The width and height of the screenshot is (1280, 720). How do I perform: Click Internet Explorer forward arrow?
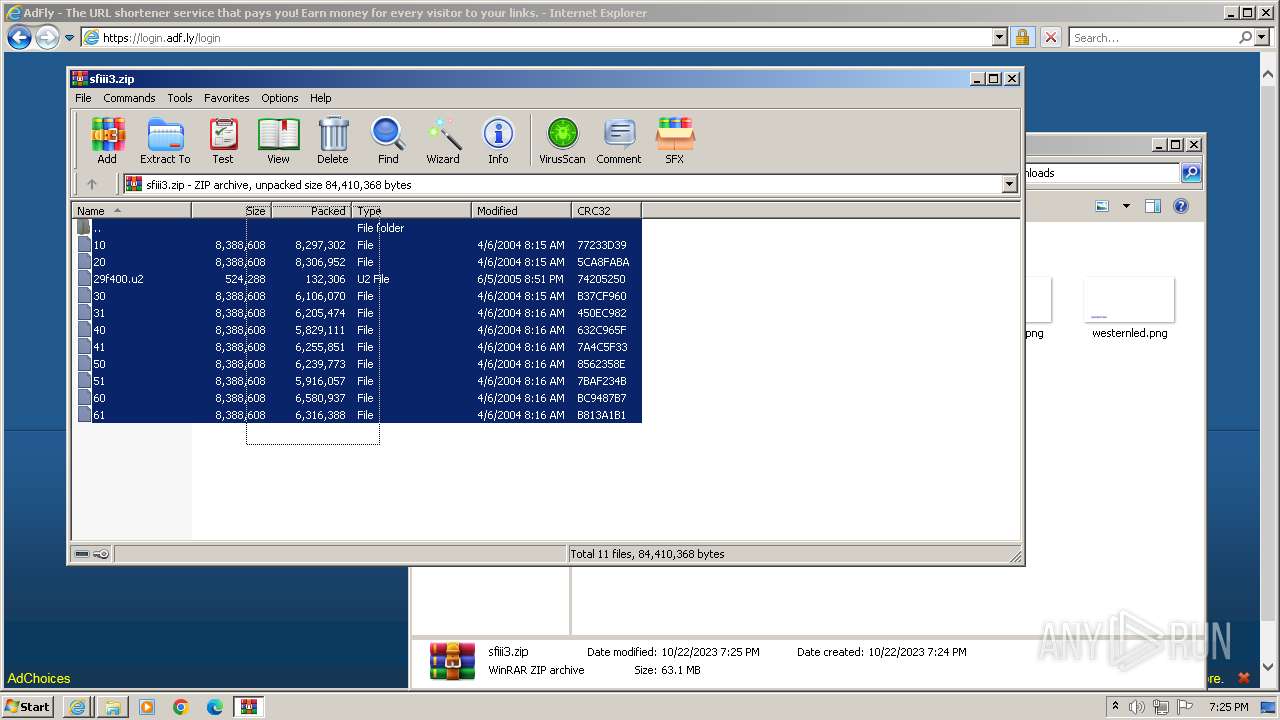[x=47, y=38]
